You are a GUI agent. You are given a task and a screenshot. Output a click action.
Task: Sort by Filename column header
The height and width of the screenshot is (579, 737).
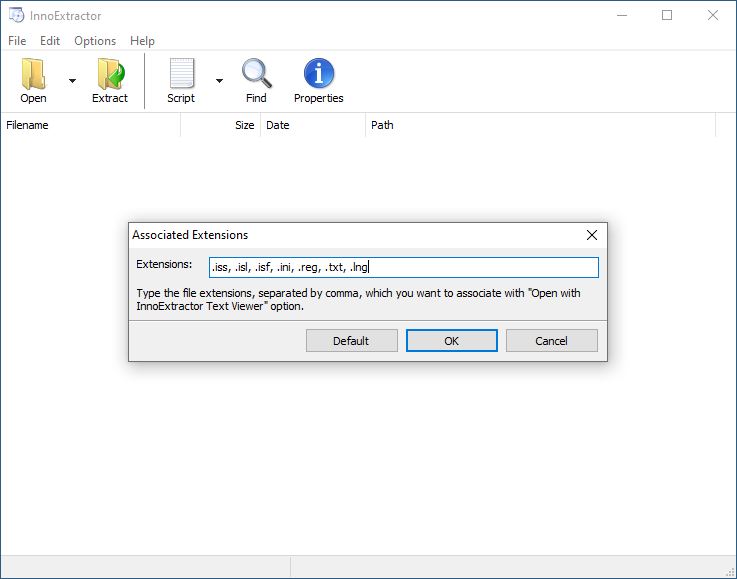(90, 125)
